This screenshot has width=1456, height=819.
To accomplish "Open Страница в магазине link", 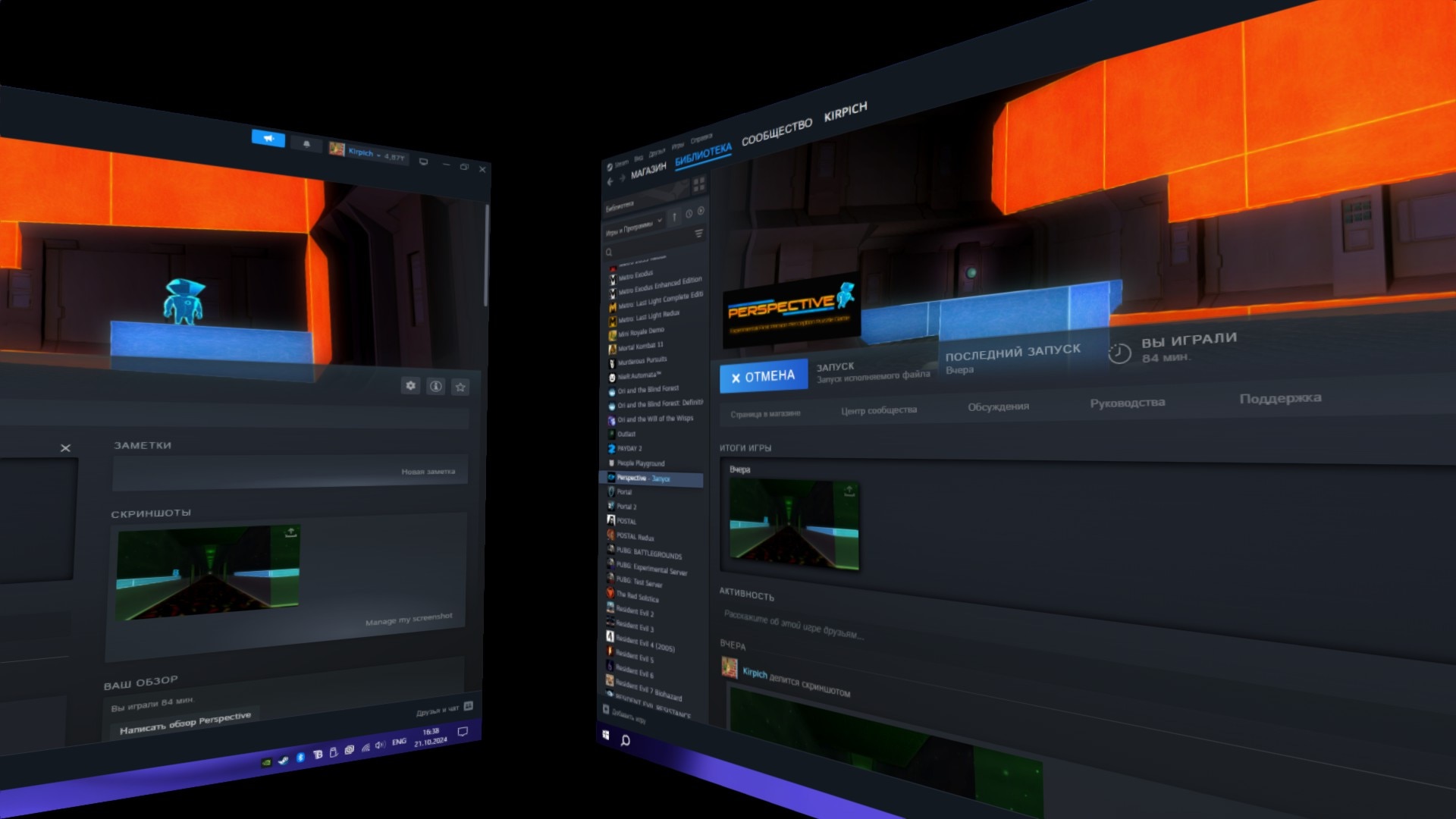I will click(766, 414).
